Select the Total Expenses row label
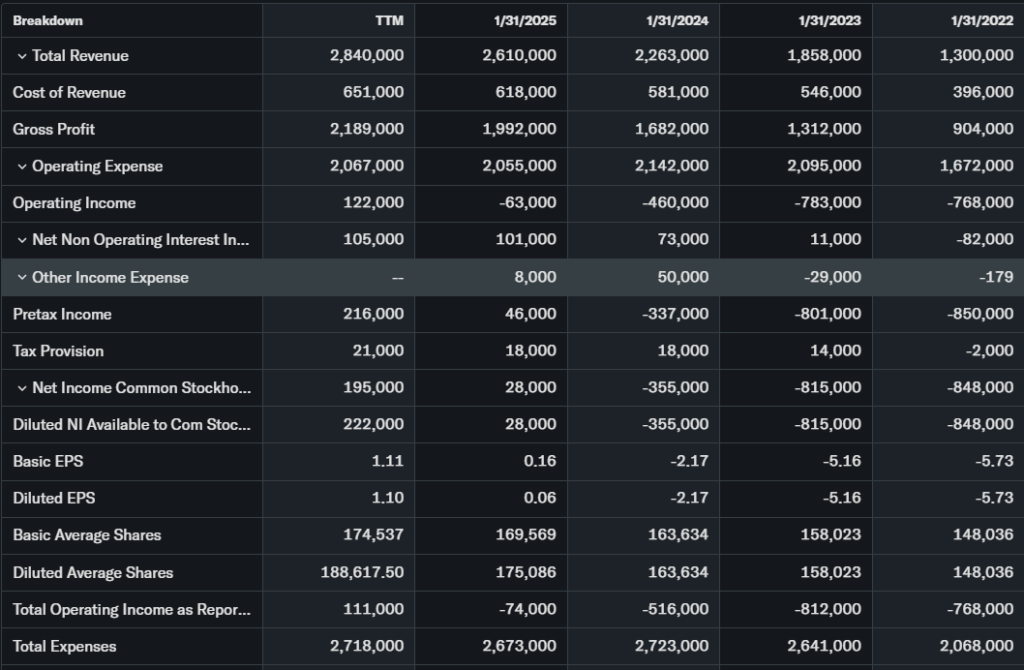The image size is (1024, 670). click(x=64, y=646)
